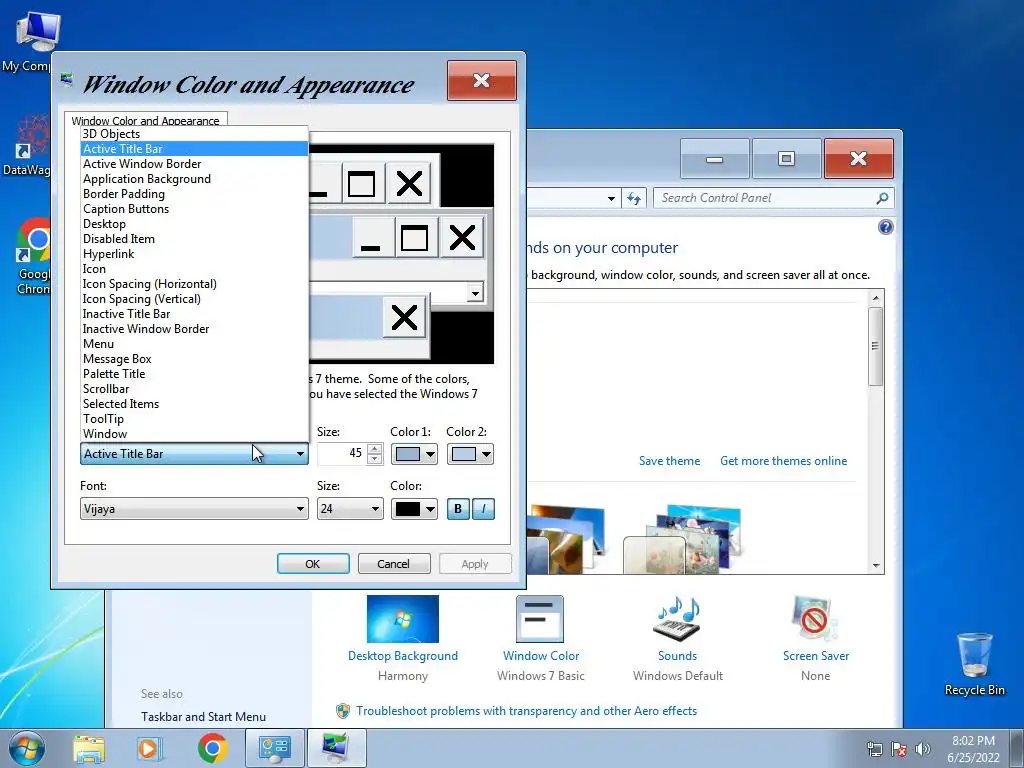Open font Size dropdown showing 24
Image resolution: width=1024 pixels, height=768 pixels.
350,509
